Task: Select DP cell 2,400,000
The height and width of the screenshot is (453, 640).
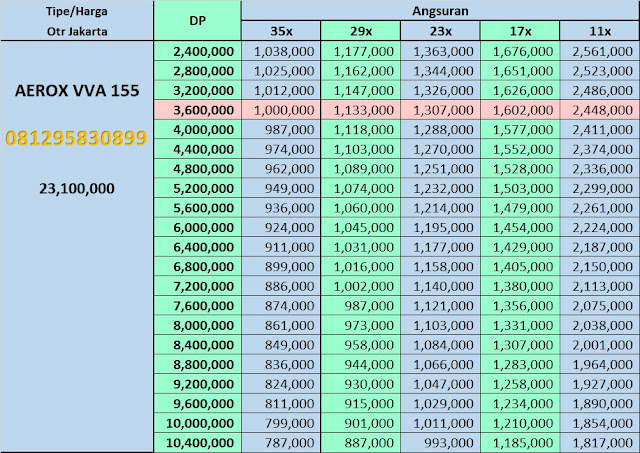Action: coord(198,51)
